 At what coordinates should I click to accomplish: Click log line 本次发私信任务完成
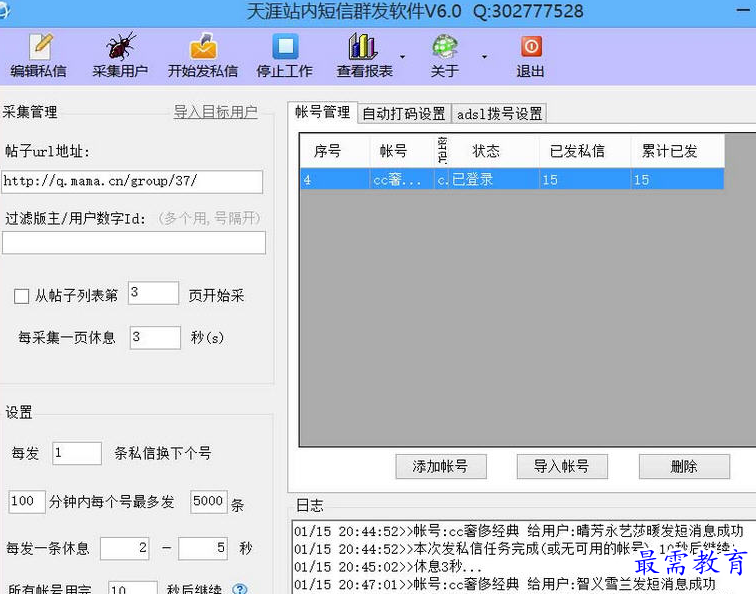click(515, 549)
